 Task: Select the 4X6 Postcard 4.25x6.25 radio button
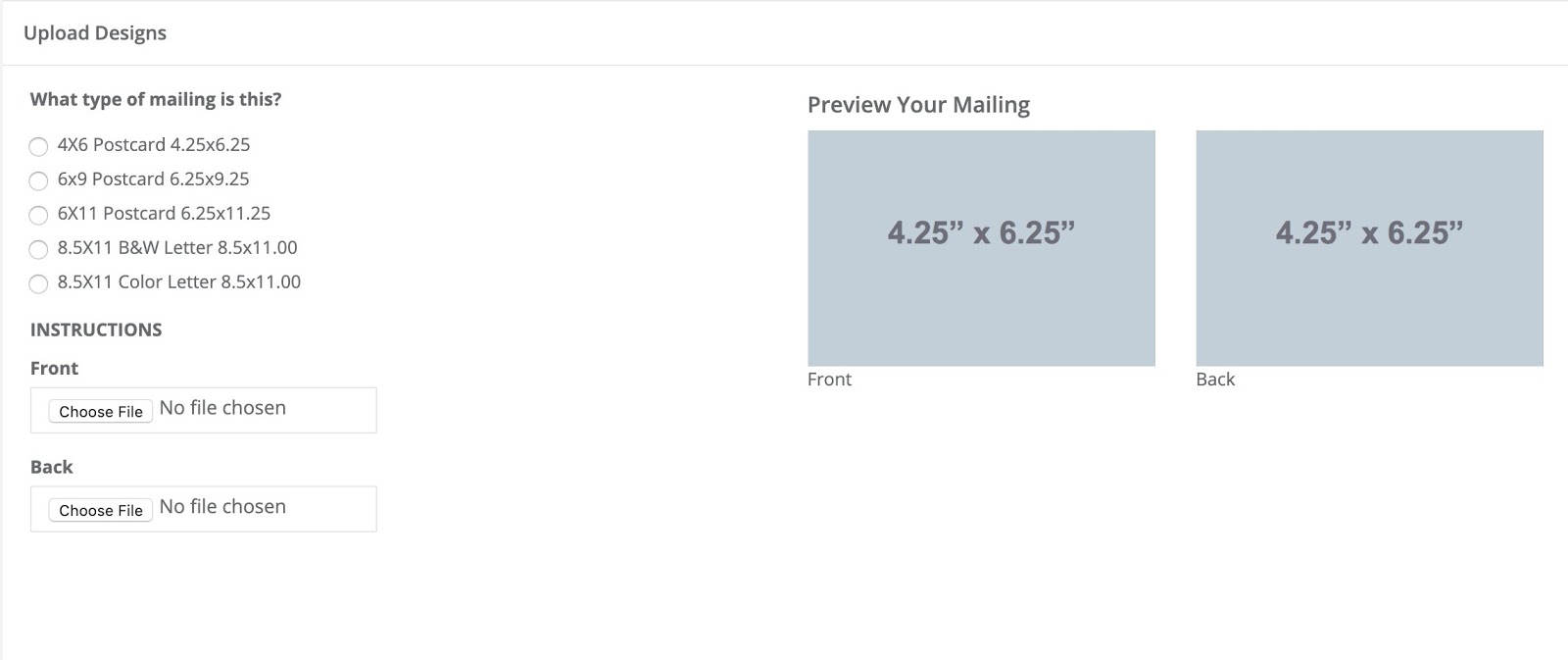tap(38, 146)
